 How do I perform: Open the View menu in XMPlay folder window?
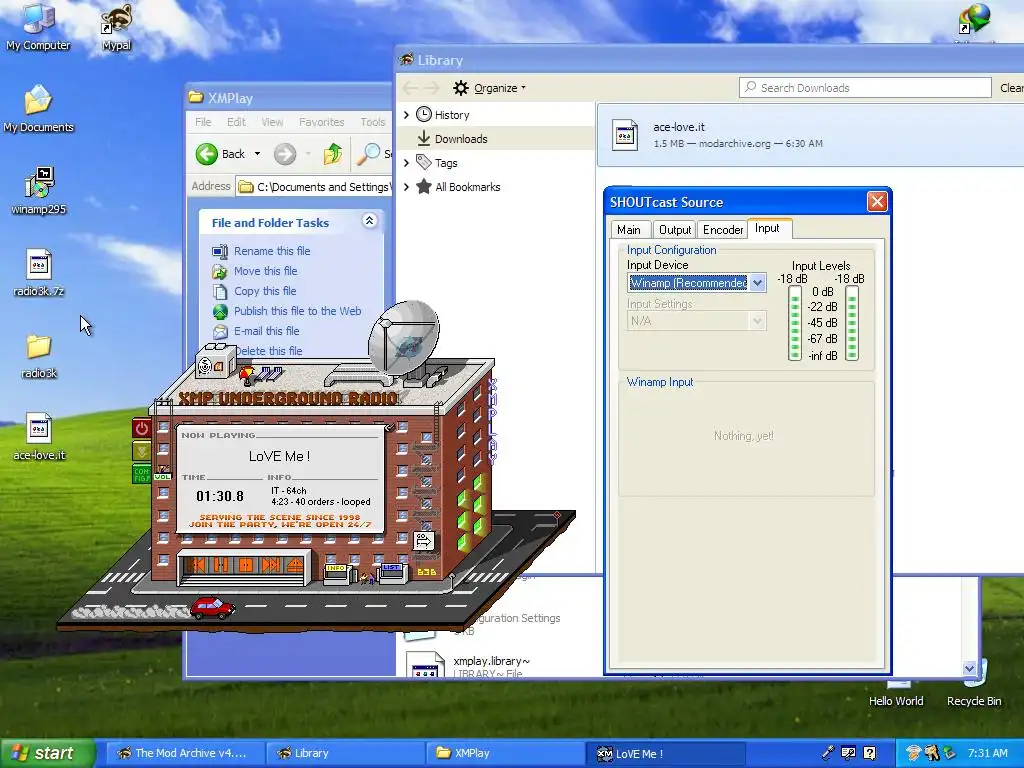(x=272, y=122)
